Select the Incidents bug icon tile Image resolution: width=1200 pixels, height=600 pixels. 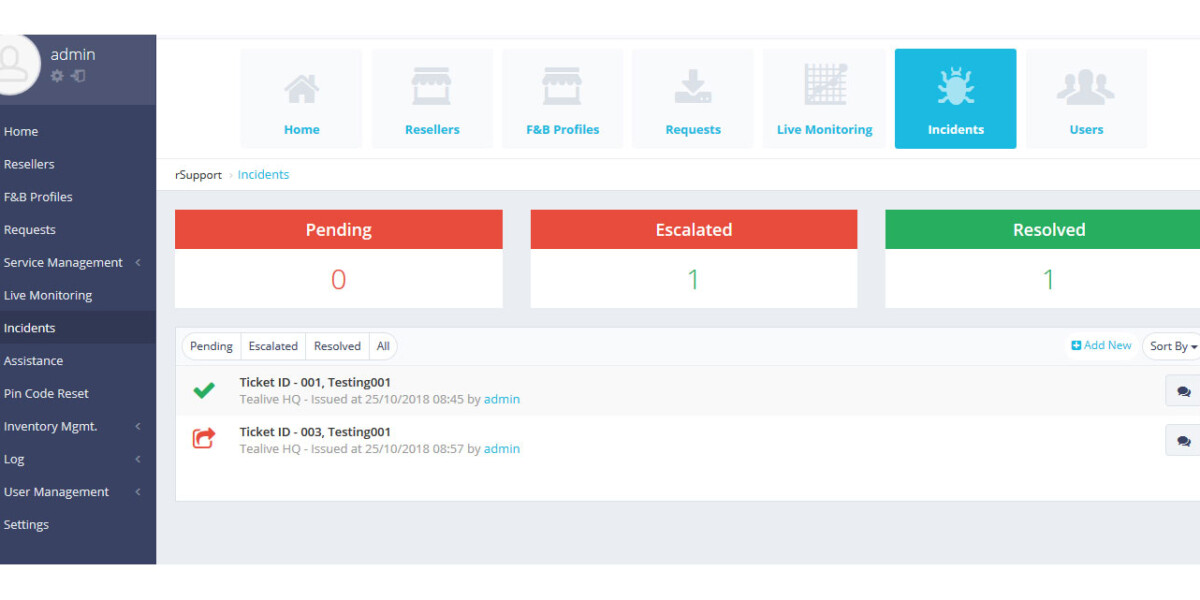(x=955, y=98)
